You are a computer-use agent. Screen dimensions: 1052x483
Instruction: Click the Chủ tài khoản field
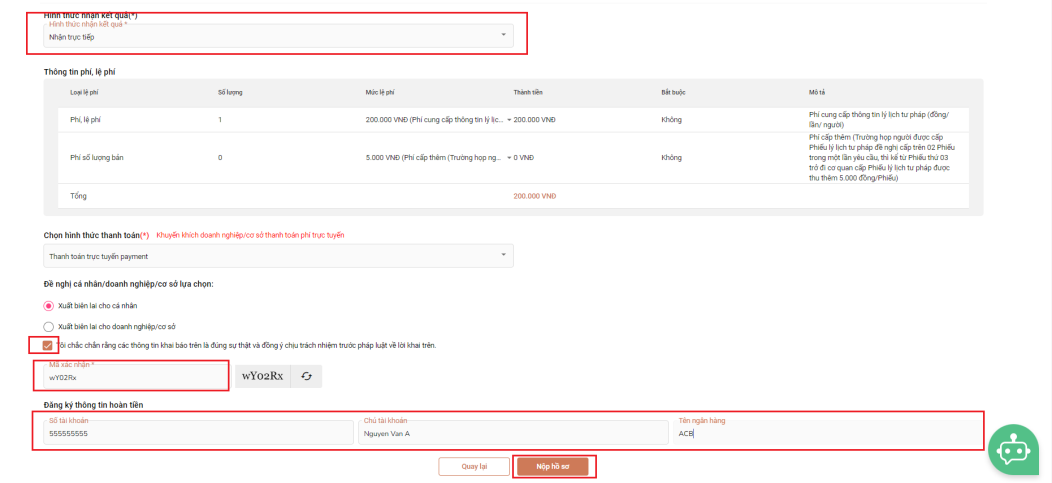point(512,433)
